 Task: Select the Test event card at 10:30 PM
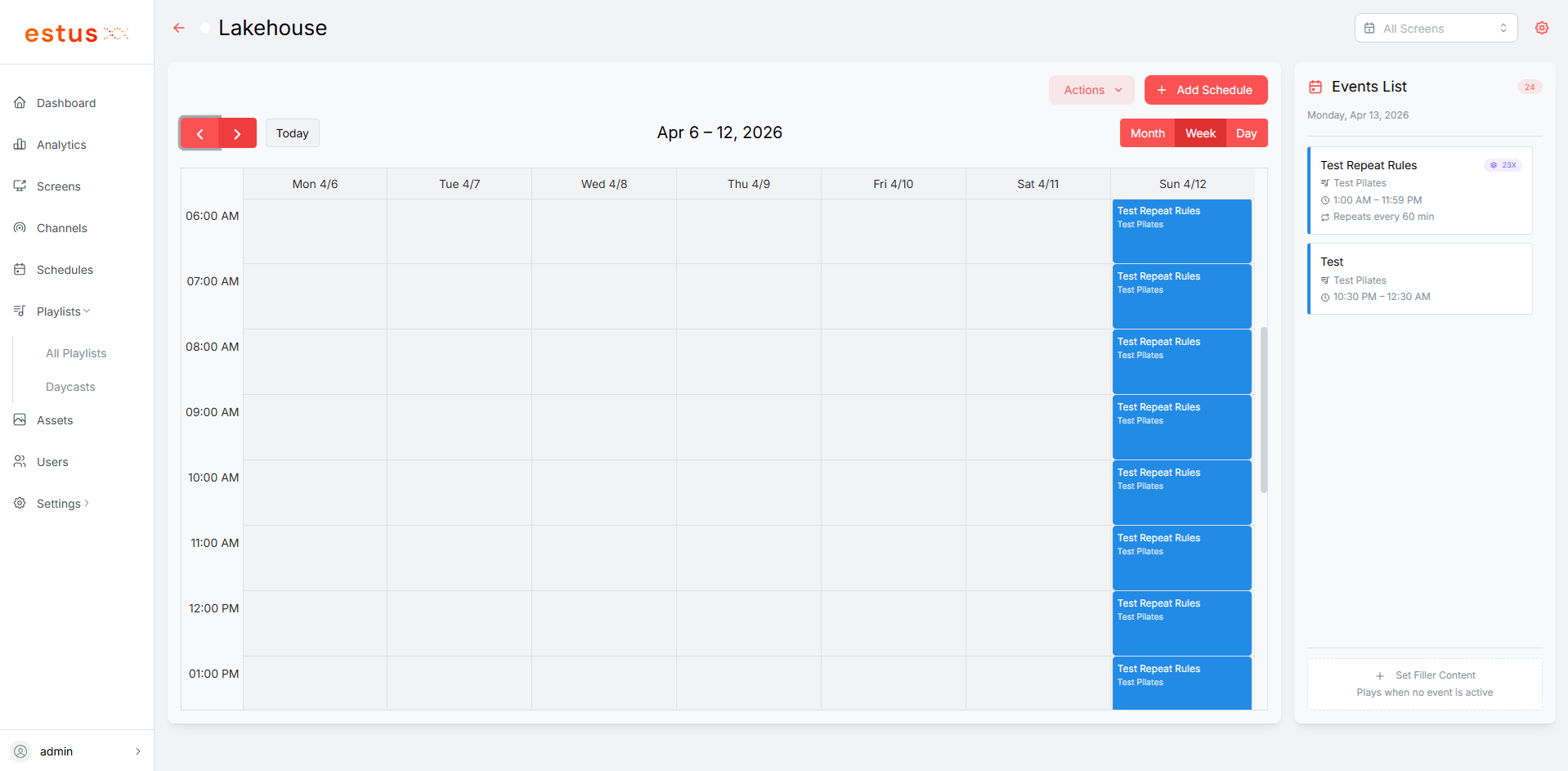[x=1420, y=279]
